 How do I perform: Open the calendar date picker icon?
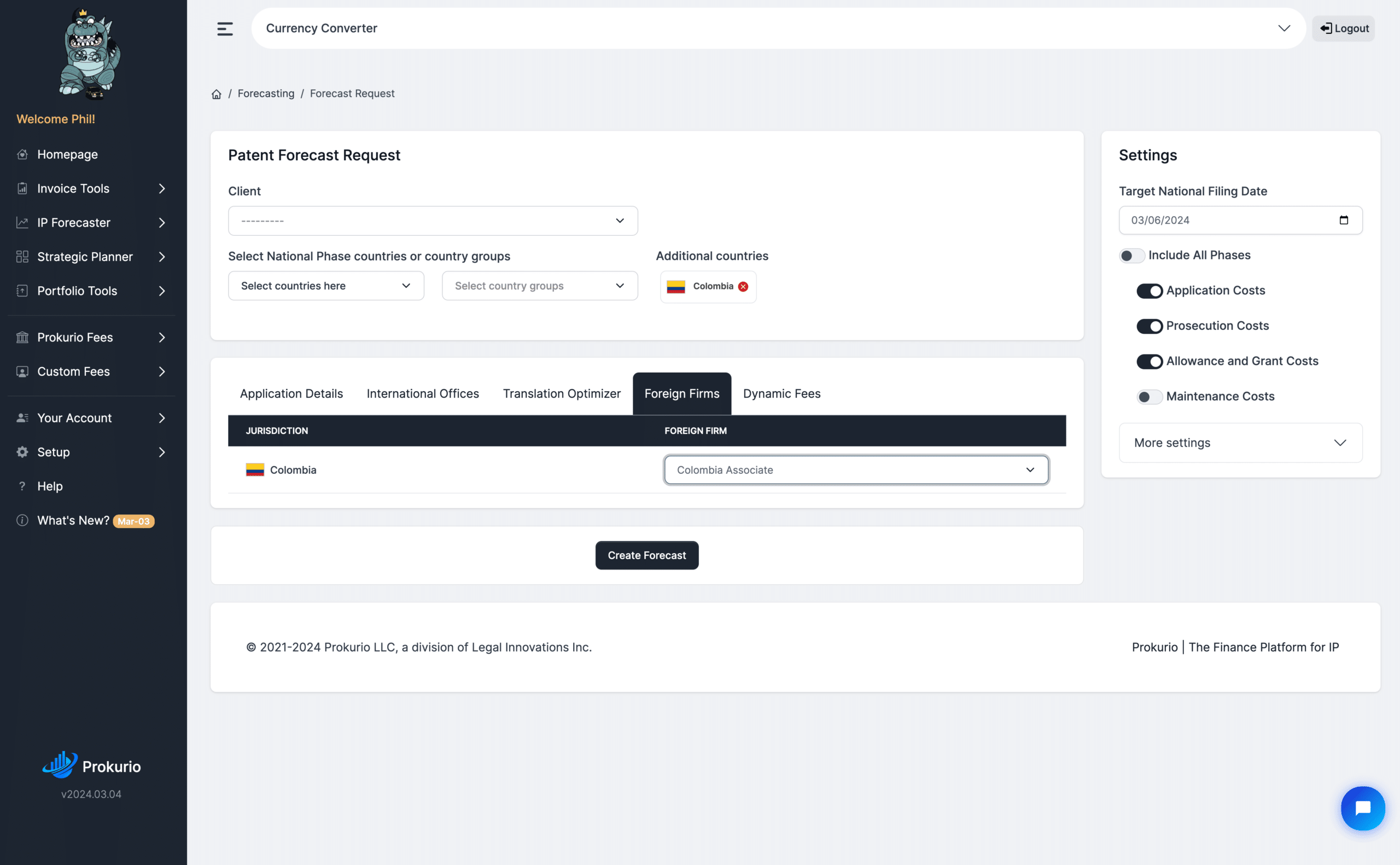tap(1344, 220)
